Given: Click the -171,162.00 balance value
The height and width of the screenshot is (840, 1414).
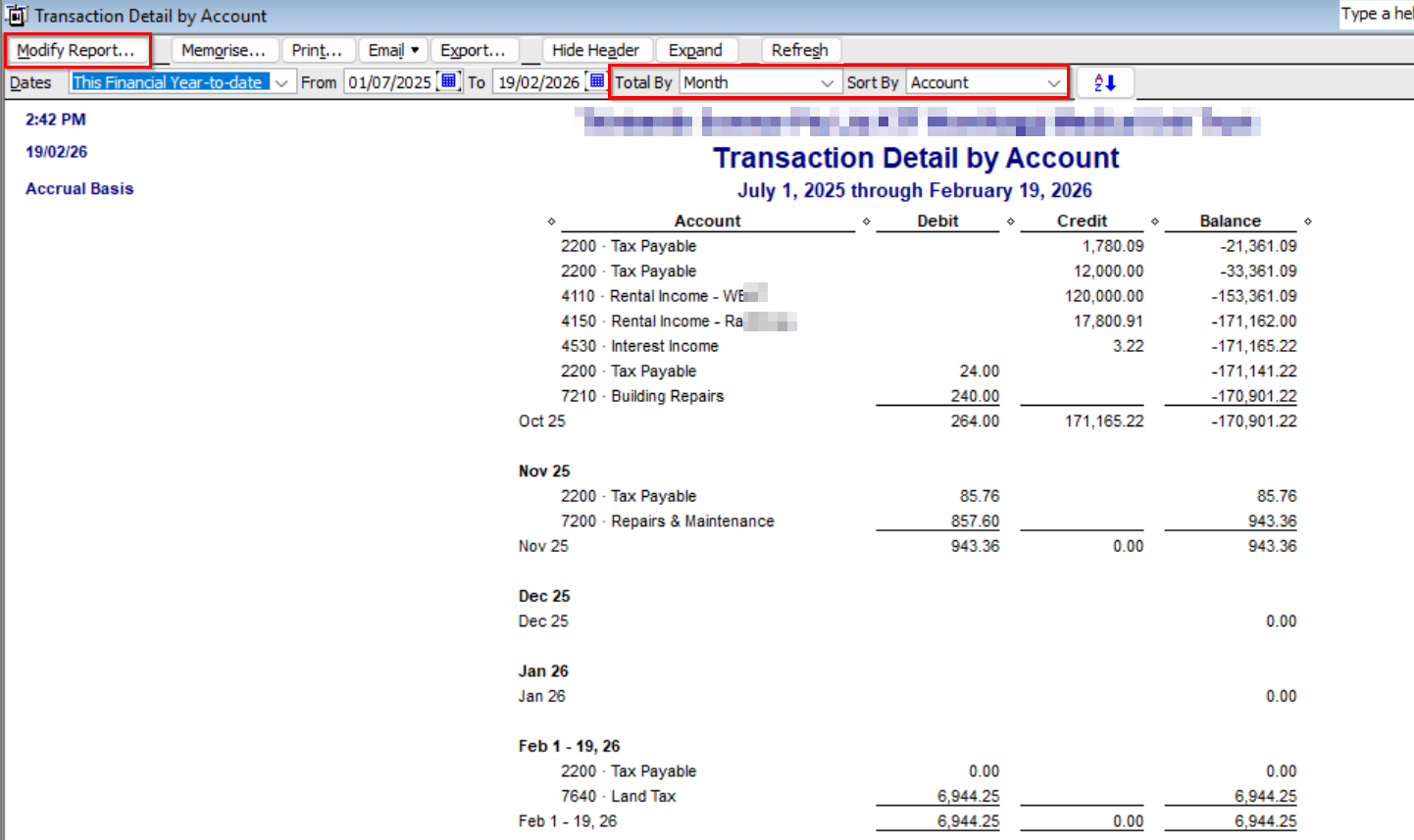Looking at the screenshot, I should pyautogui.click(x=1254, y=321).
